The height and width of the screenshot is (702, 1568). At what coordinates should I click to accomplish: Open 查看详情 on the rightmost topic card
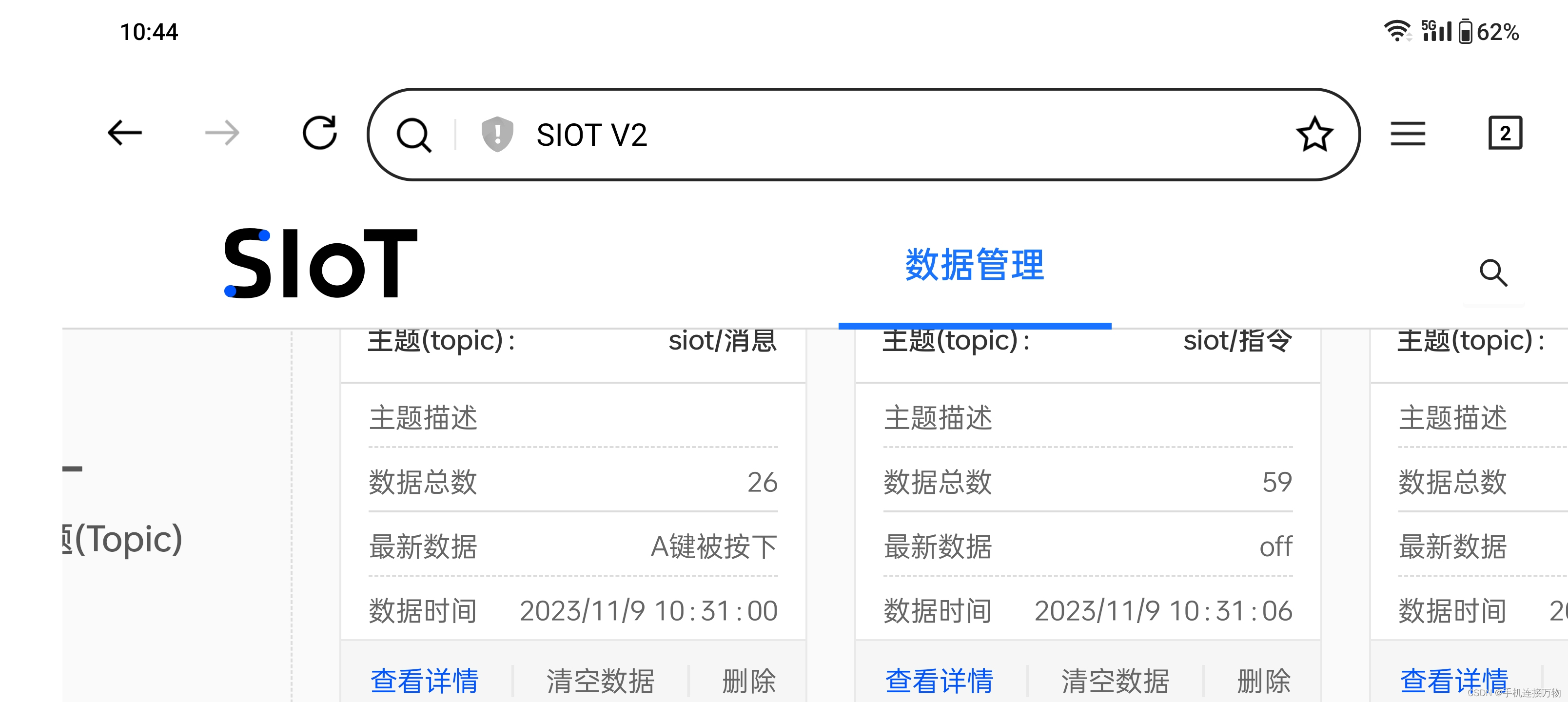(x=1455, y=682)
